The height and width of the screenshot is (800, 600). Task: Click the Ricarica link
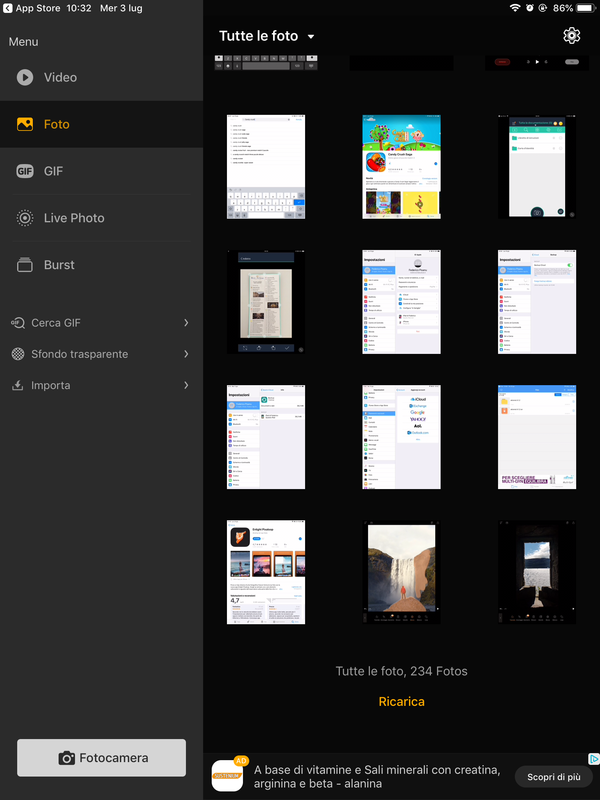pos(402,702)
